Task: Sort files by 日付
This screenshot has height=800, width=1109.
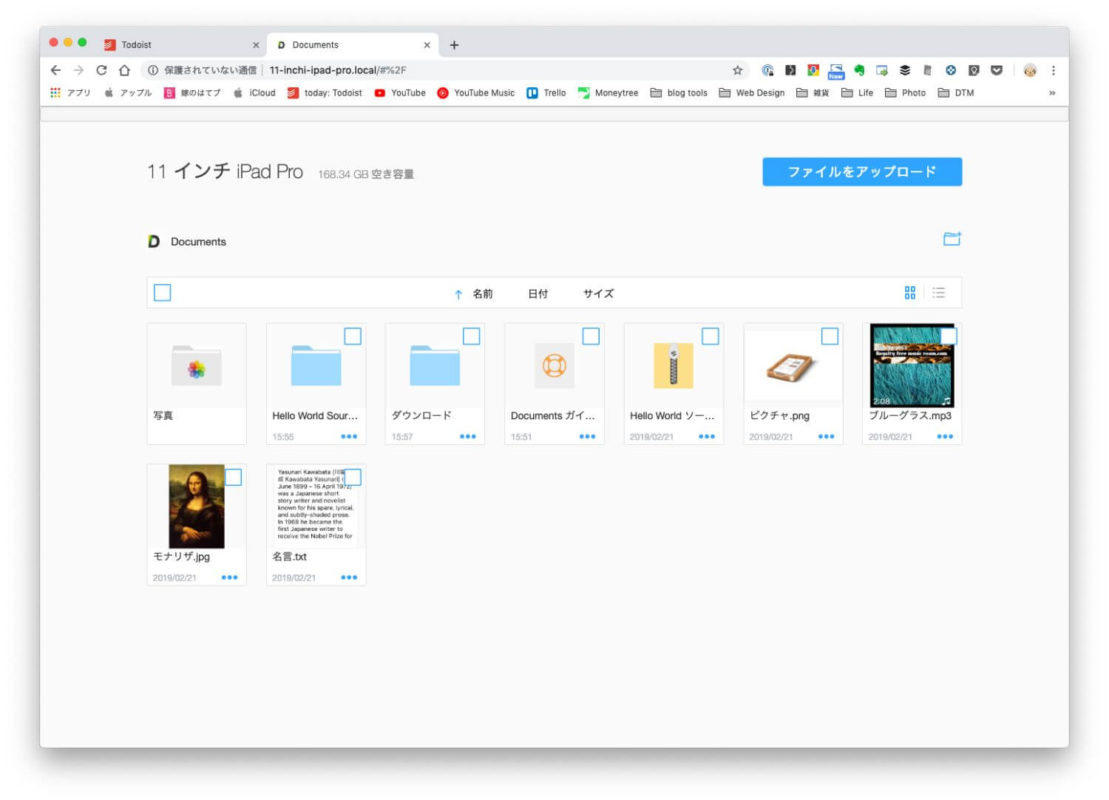Action: coord(538,294)
